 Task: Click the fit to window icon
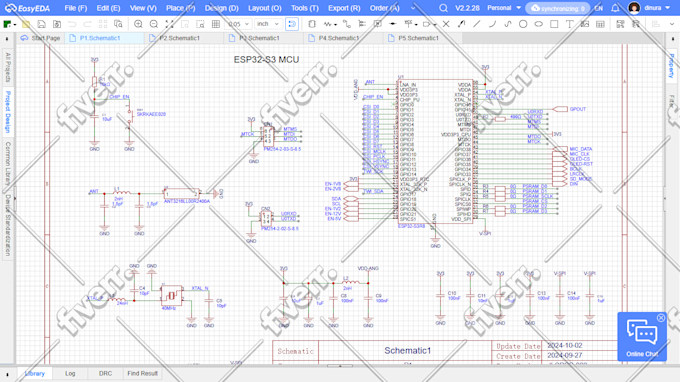(x=170, y=24)
